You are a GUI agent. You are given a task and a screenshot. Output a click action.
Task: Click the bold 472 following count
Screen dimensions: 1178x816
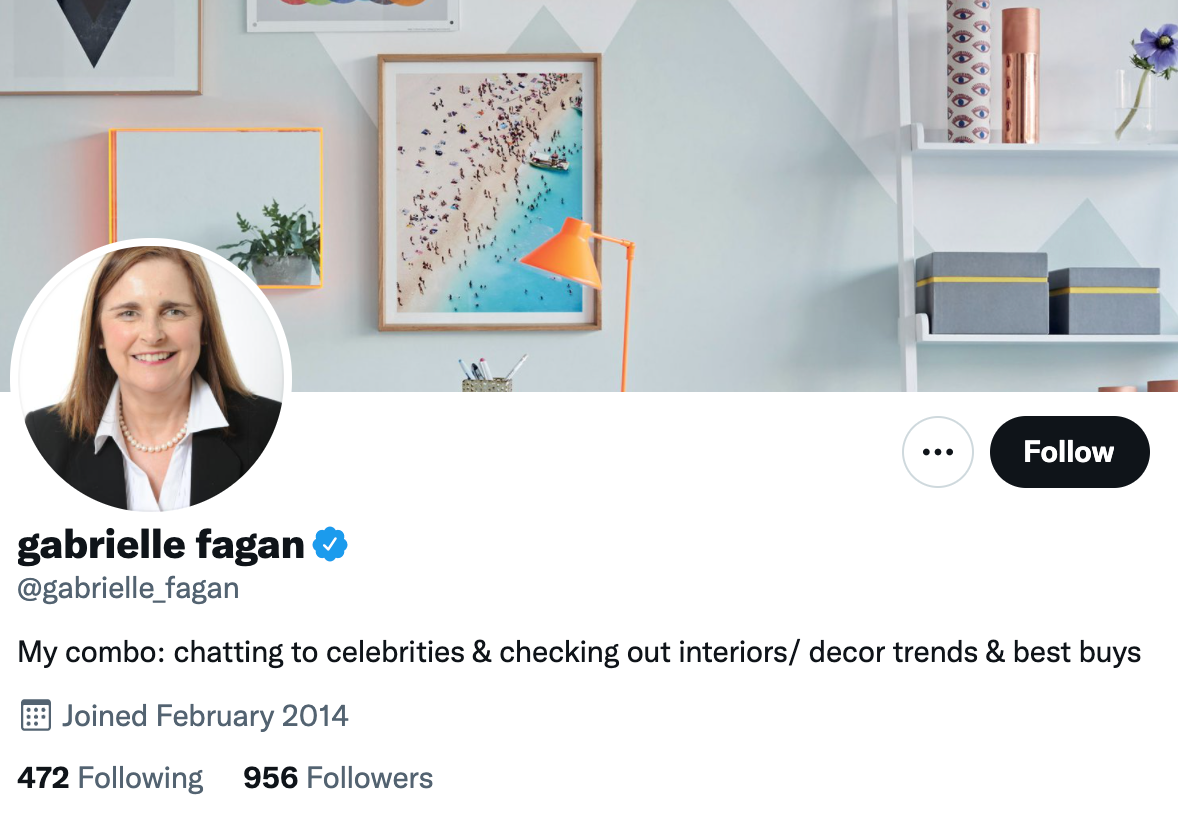[x=42, y=777]
